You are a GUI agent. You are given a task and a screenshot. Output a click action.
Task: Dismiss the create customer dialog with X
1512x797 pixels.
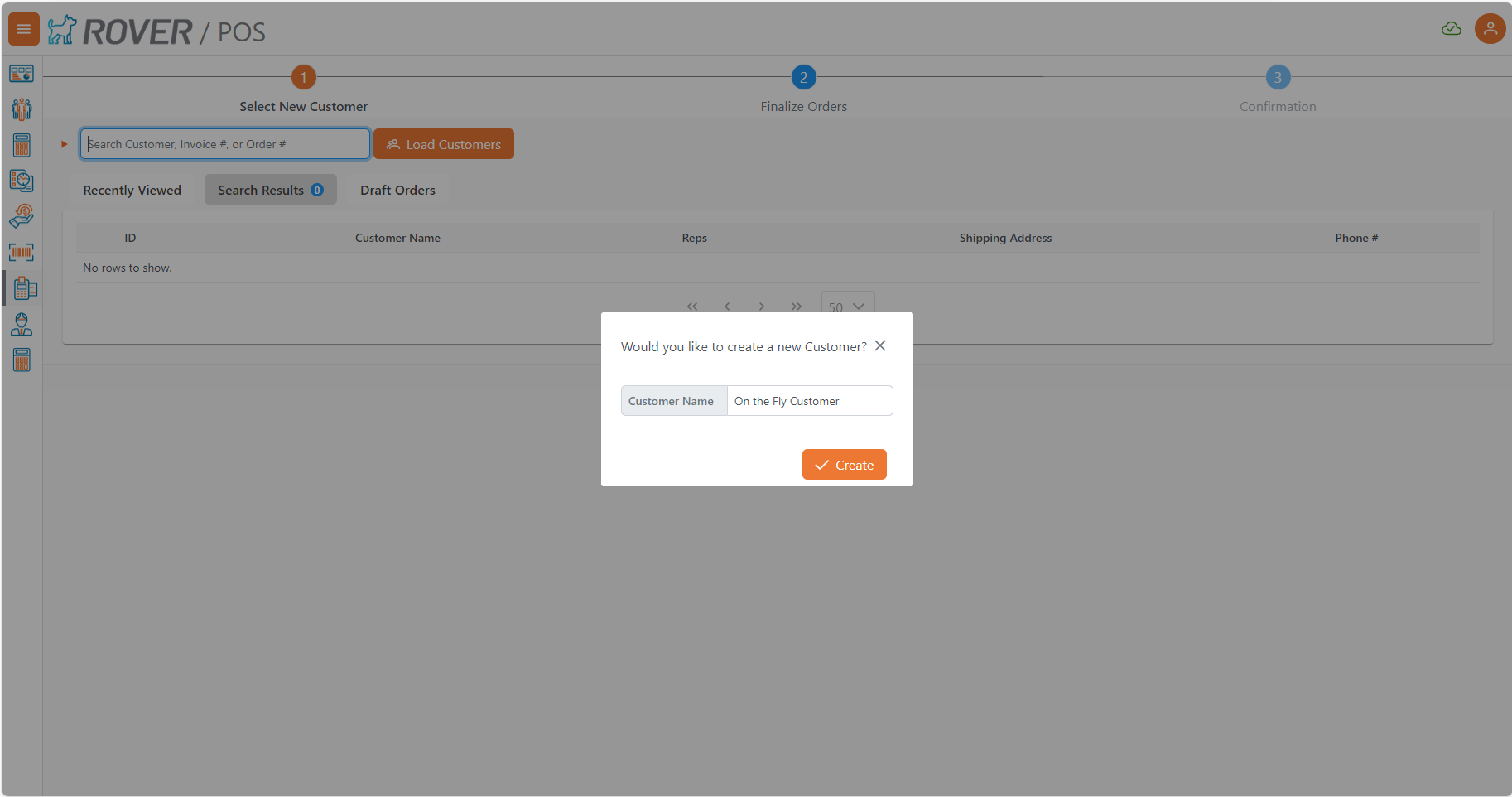879,345
